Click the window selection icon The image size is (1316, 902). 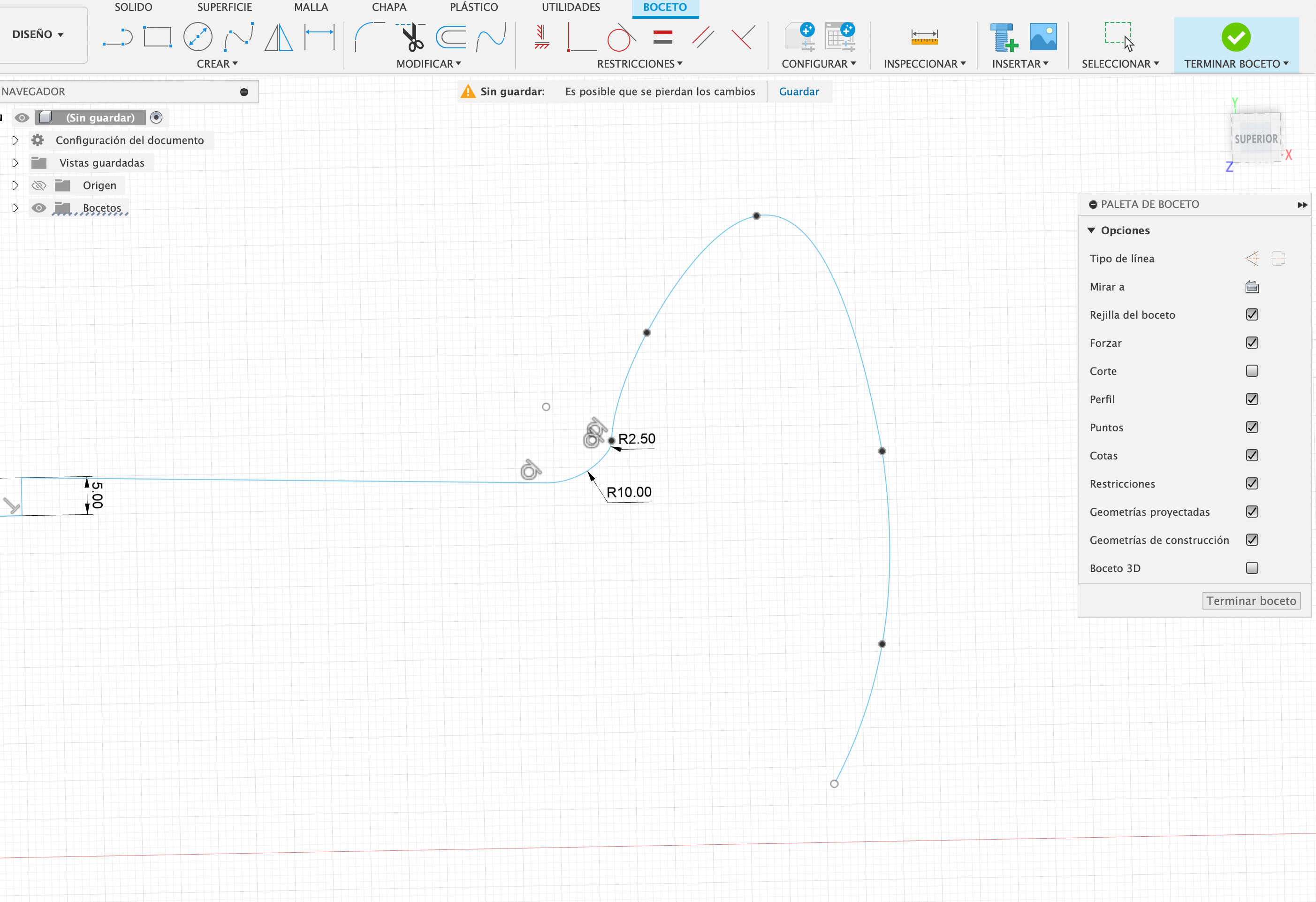point(1119,38)
